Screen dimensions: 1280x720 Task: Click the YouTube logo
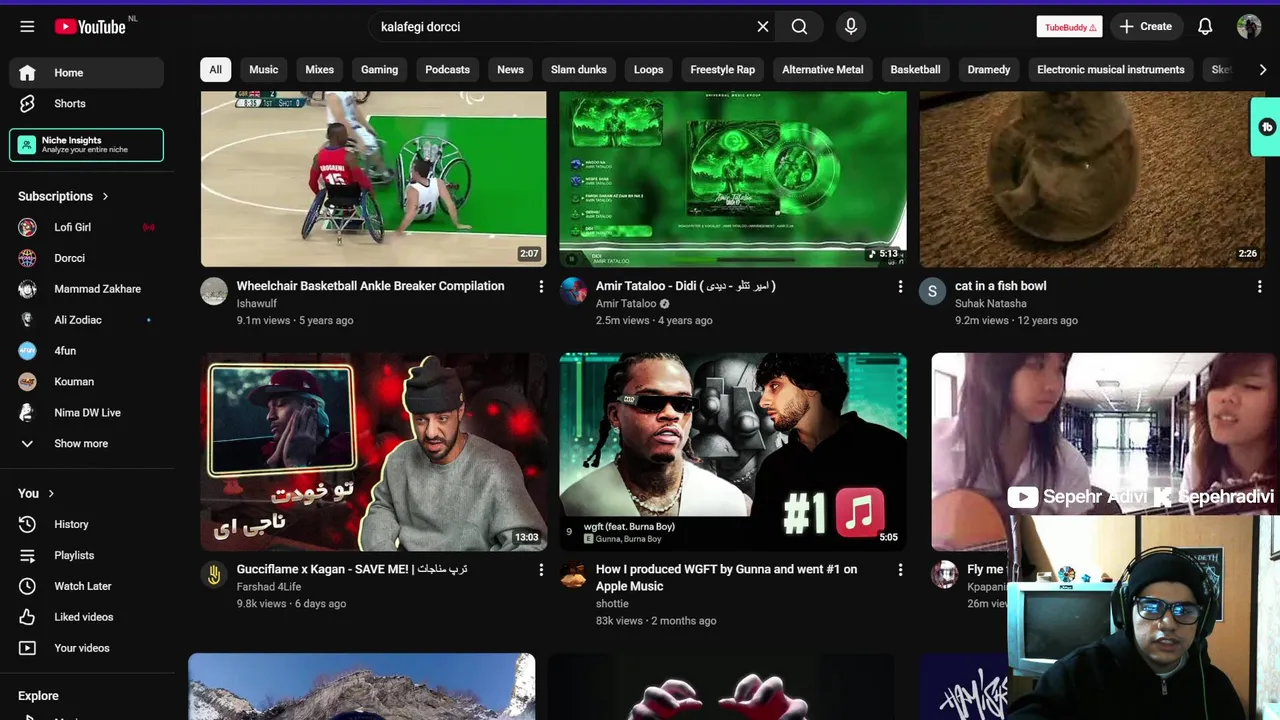tap(90, 27)
